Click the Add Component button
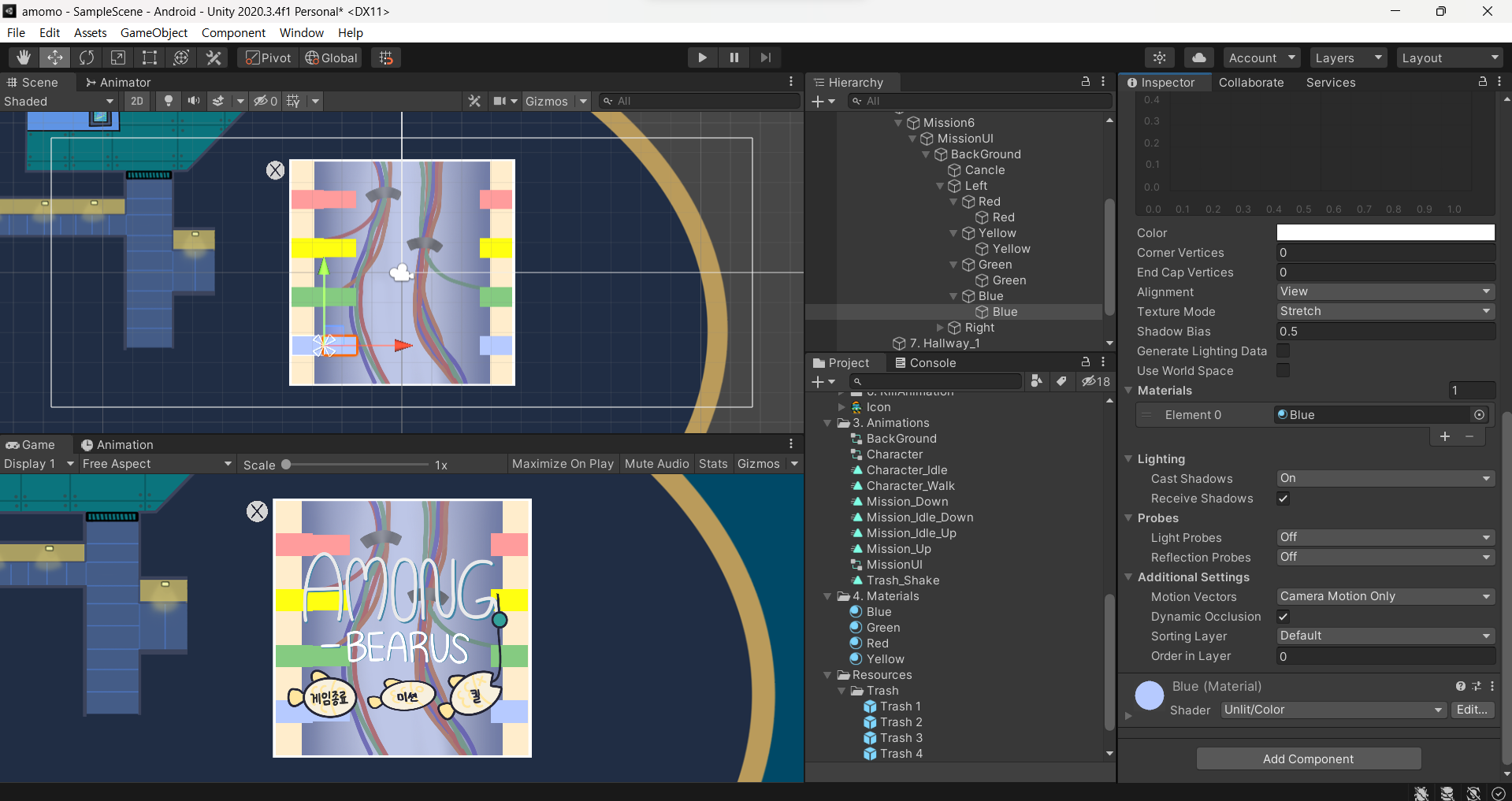1512x801 pixels. pyautogui.click(x=1309, y=758)
